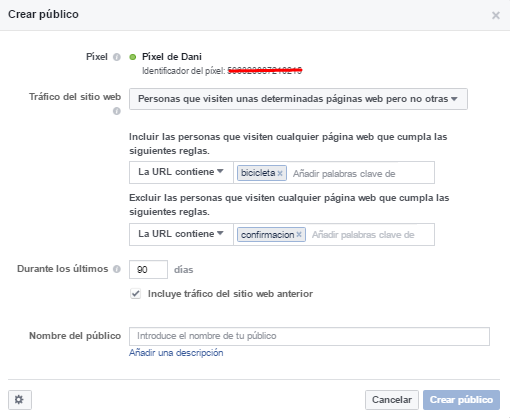The width and height of the screenshot is (510, 418).
Task: Close the Crear público dialog
Action: (x=496, y=15)
